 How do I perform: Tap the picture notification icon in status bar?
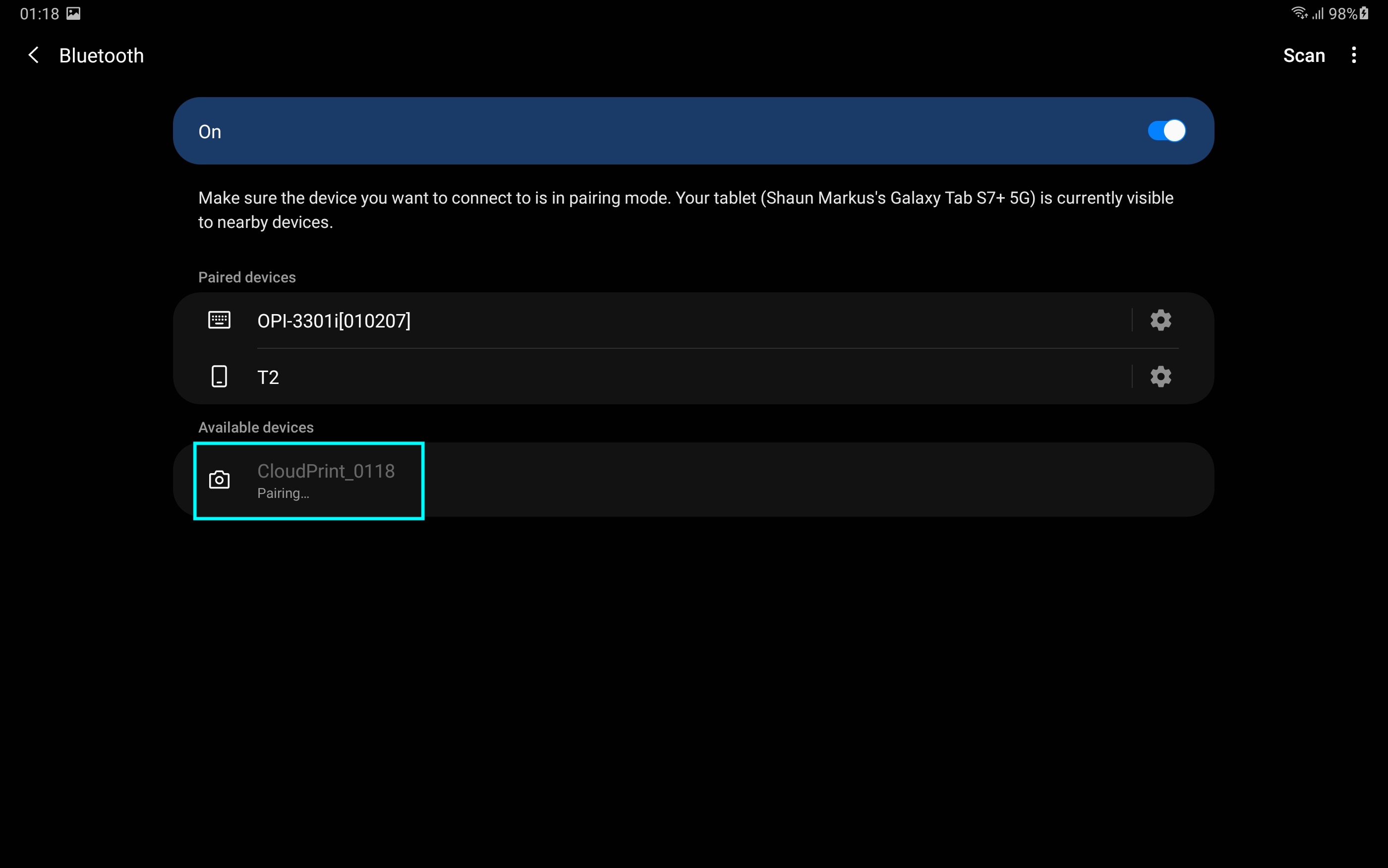pyautogui.click(x=73, y=13)
